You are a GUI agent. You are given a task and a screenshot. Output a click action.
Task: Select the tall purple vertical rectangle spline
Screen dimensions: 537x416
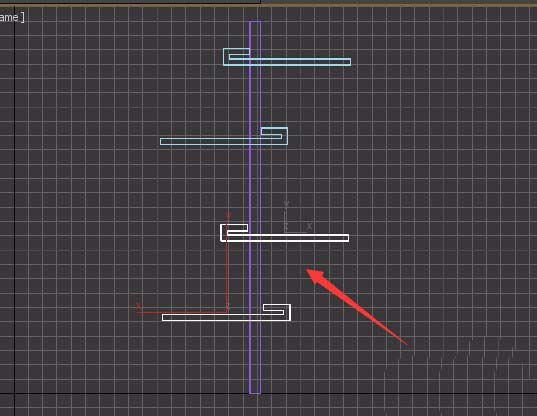click(x=255, y=207)
